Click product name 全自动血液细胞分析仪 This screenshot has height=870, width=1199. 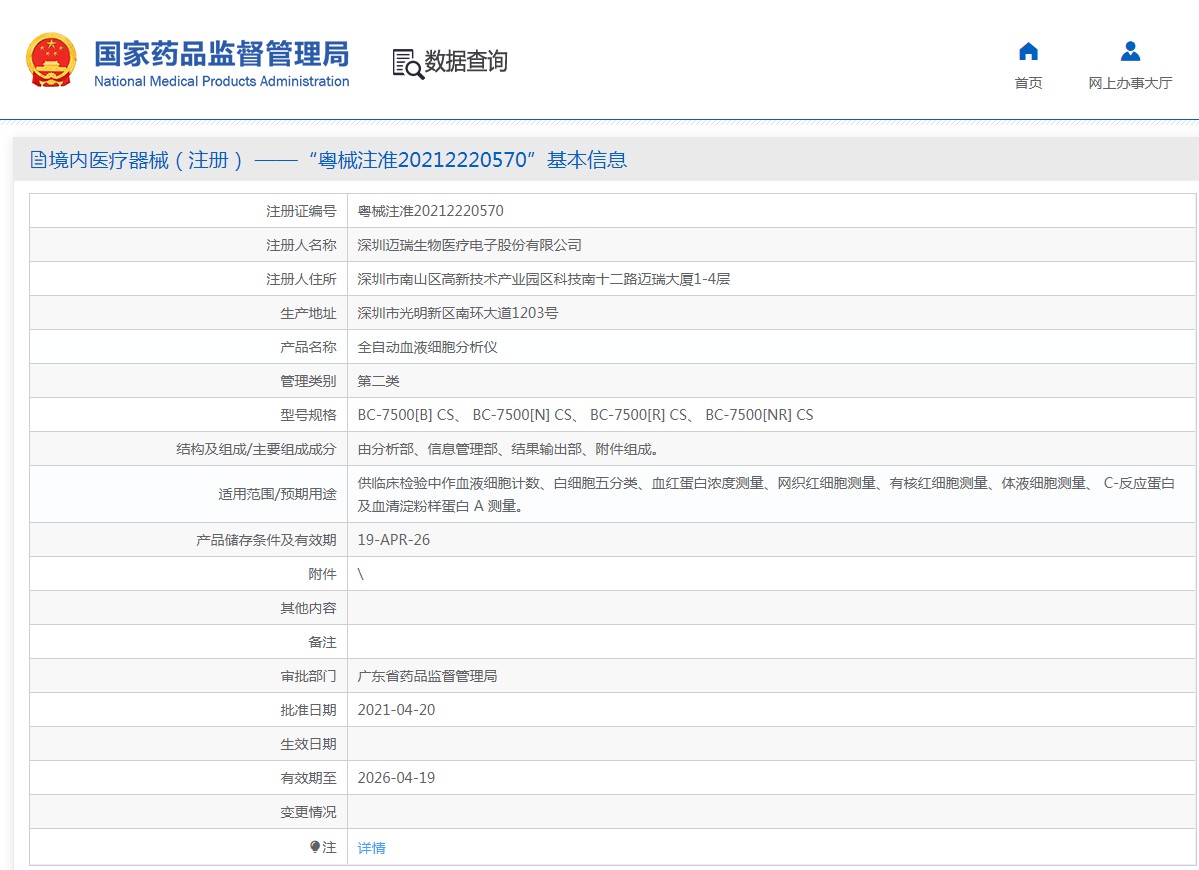click(x=427, y=347)
